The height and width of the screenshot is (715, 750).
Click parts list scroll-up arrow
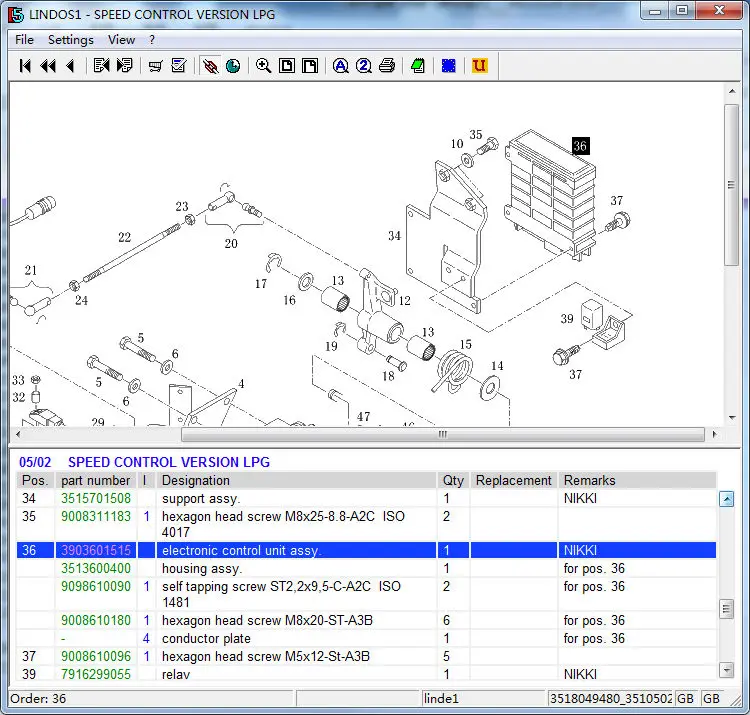pyautogui.click(x=727, y=499)
